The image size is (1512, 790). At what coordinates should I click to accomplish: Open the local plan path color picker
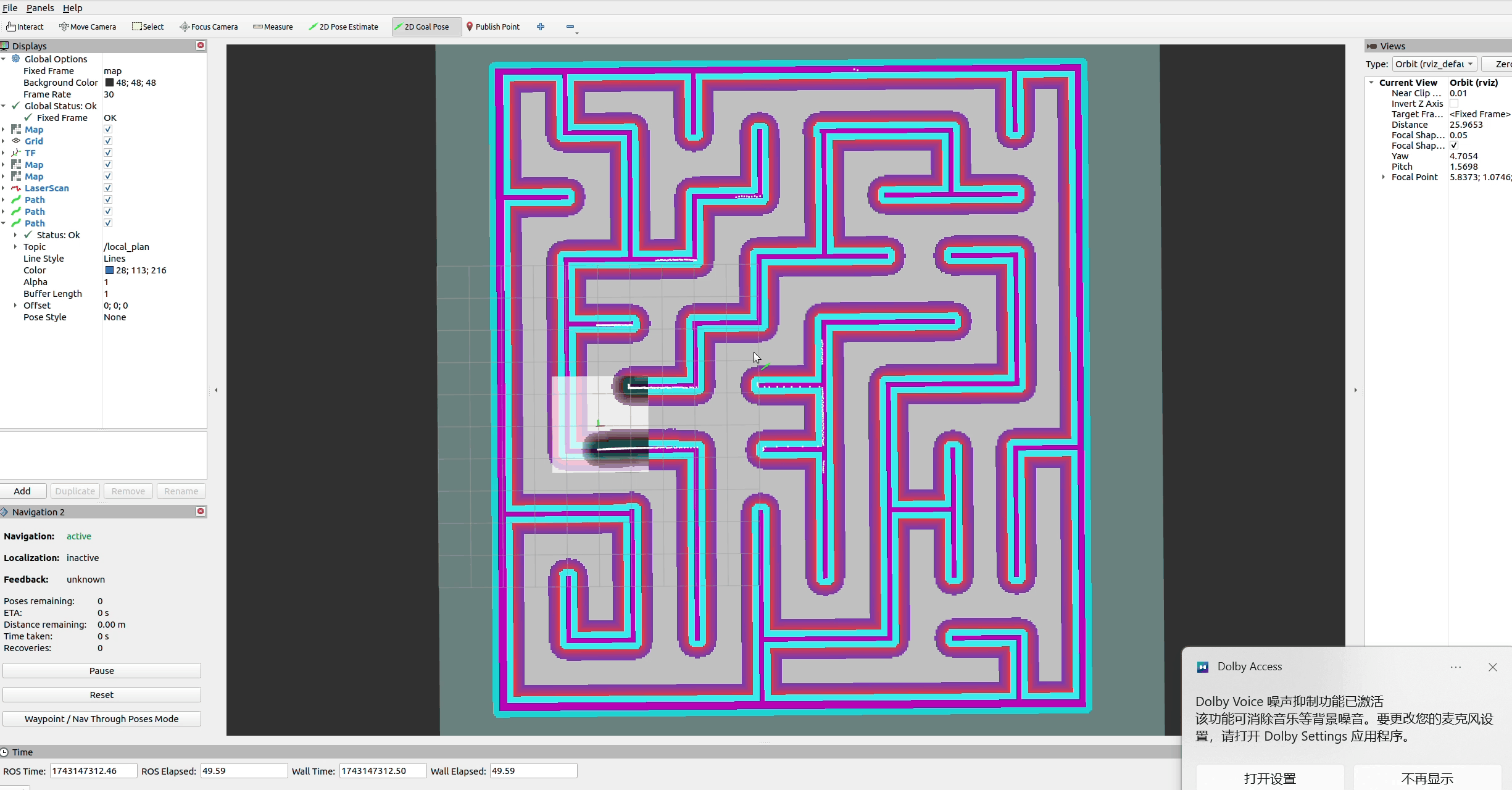(x=136, y=270)
